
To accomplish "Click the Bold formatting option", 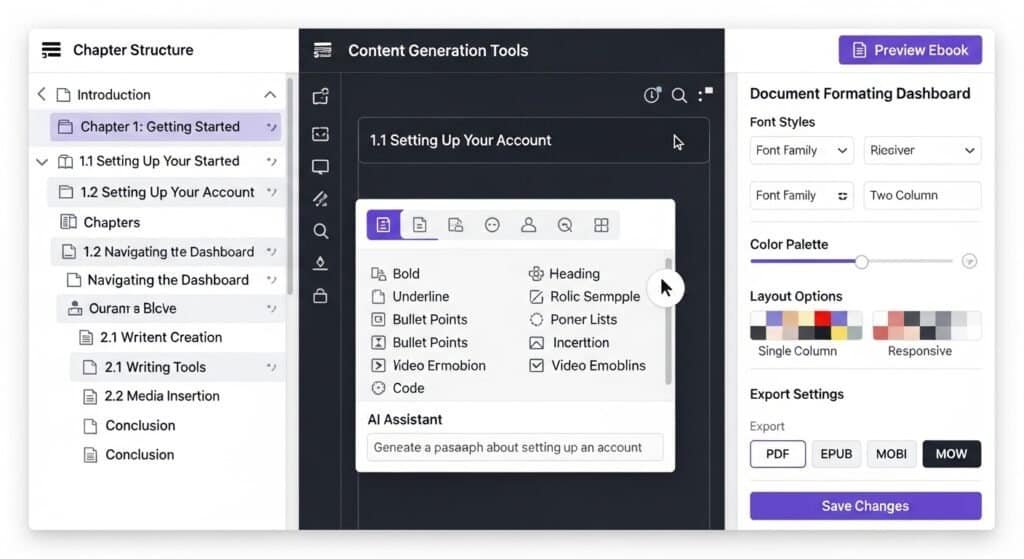I will click(x=396, y=274).
